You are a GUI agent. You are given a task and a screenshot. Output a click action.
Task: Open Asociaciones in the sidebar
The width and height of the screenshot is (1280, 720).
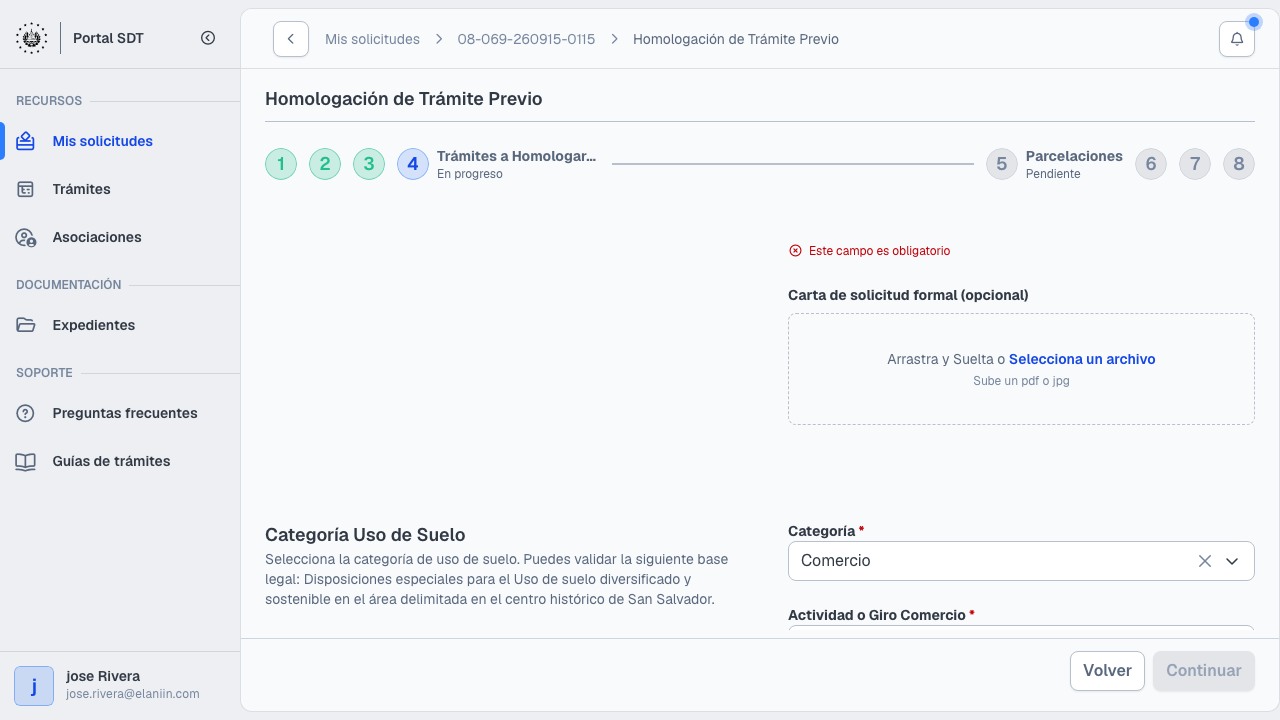click(x=120, y=237)
